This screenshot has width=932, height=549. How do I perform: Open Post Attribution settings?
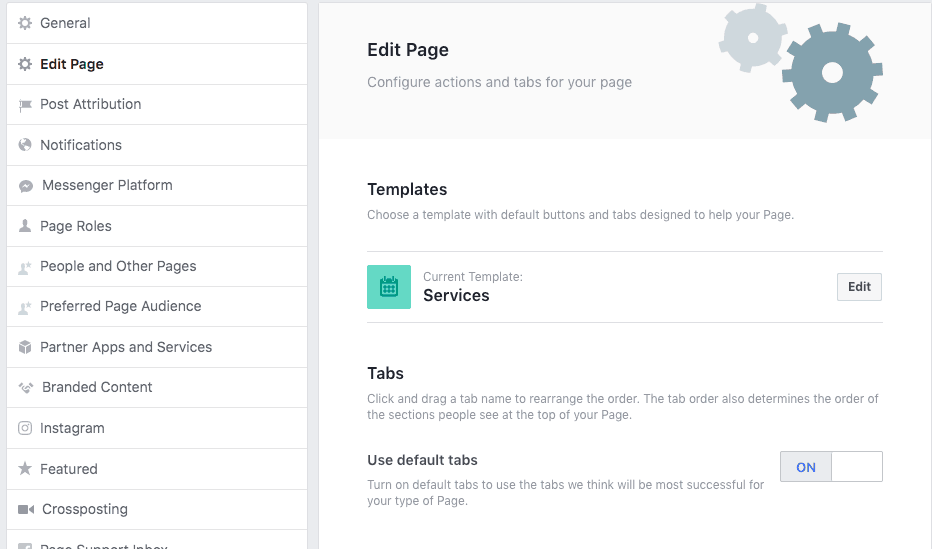point(157,105)
